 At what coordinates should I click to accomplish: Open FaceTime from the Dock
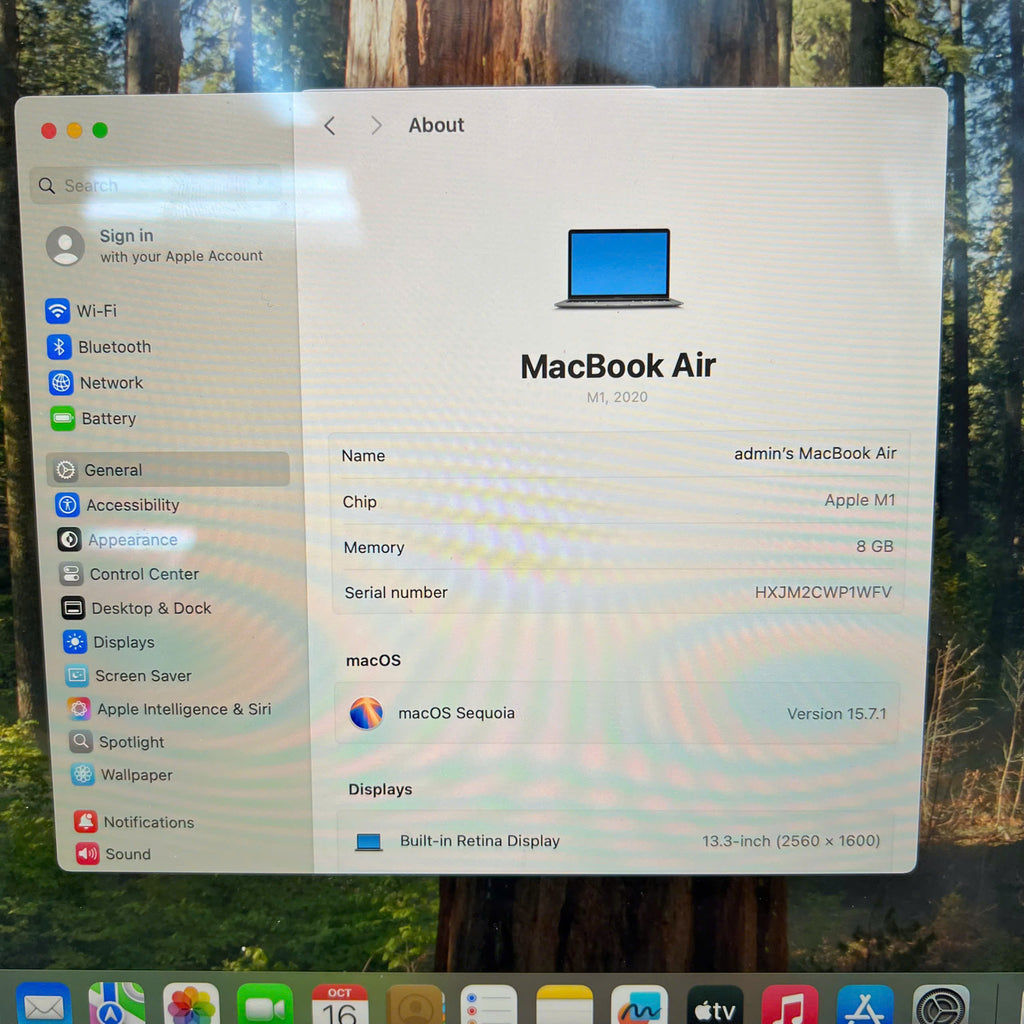[x=265, y=1005]
